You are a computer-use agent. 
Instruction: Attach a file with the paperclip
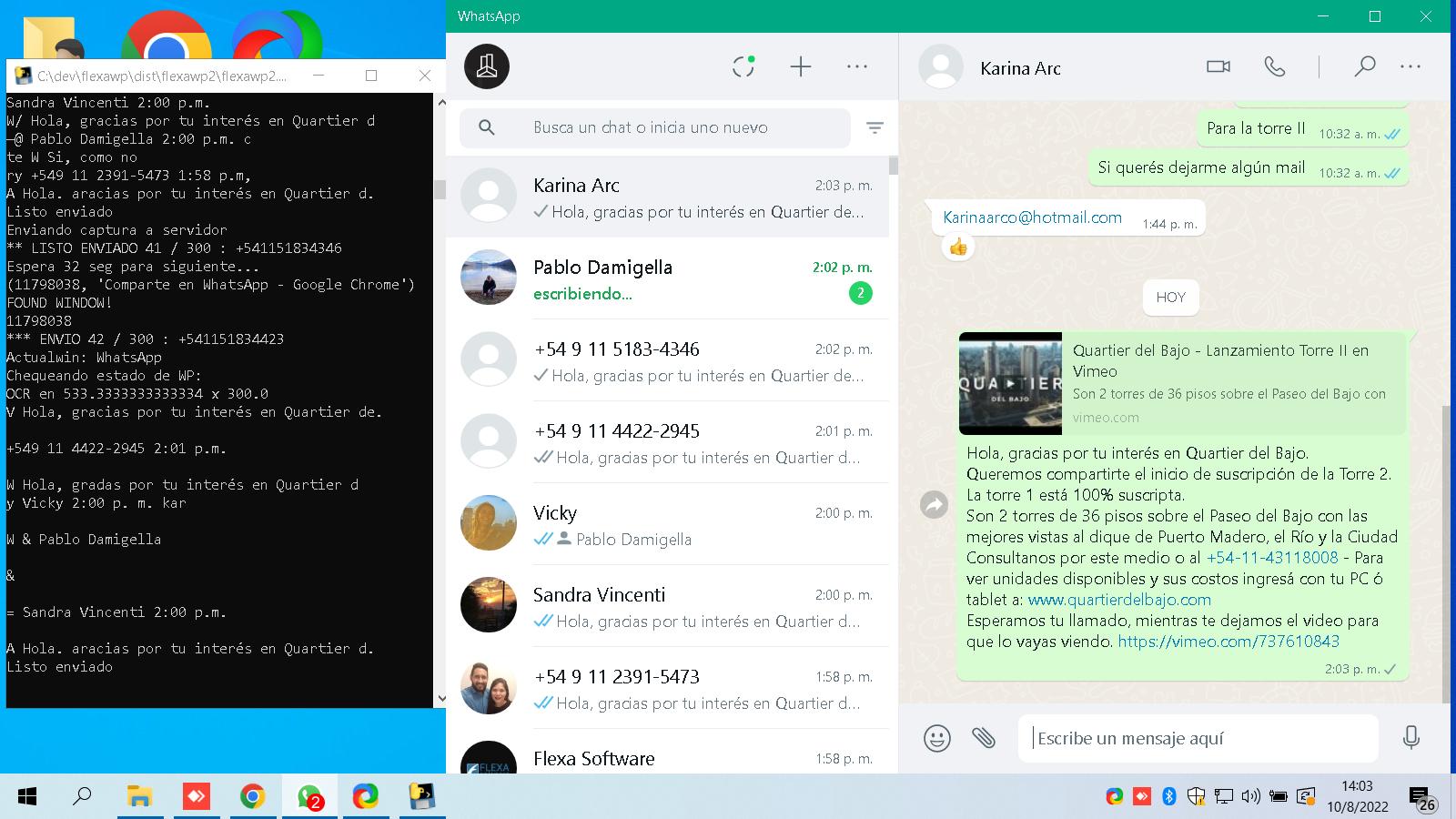coord(984,738)
